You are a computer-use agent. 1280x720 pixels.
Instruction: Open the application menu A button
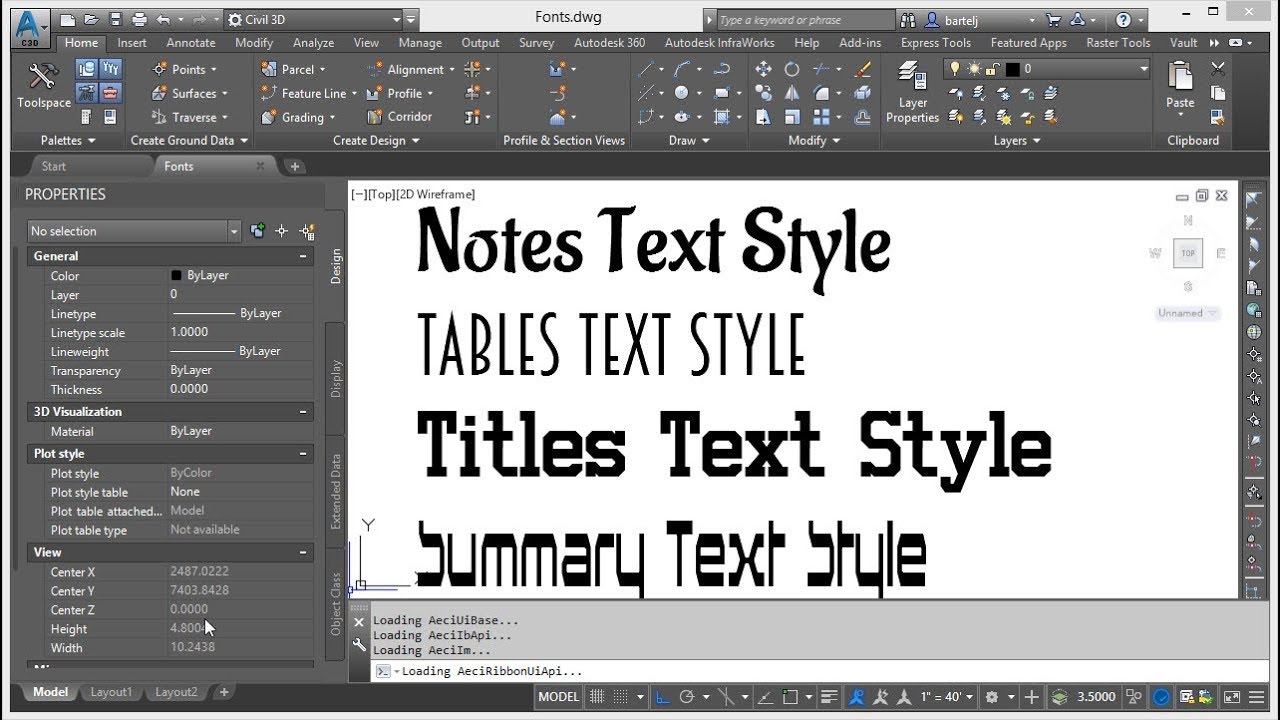pos(31,26)
